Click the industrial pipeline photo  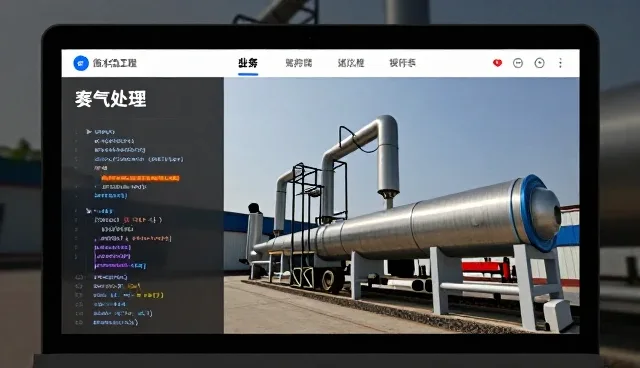tap(402, 205)
